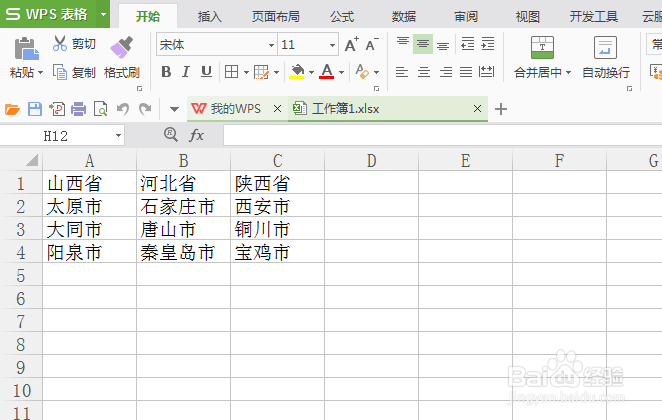The height and width of the screenshot is (420, 662).
Task: Switch to the 公式 ribbon tab
Action: pos(342,16)
